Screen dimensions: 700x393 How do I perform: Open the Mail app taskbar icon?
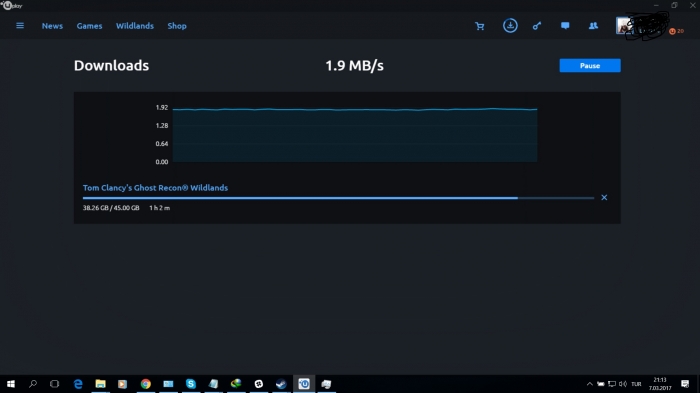pos(168,384)
